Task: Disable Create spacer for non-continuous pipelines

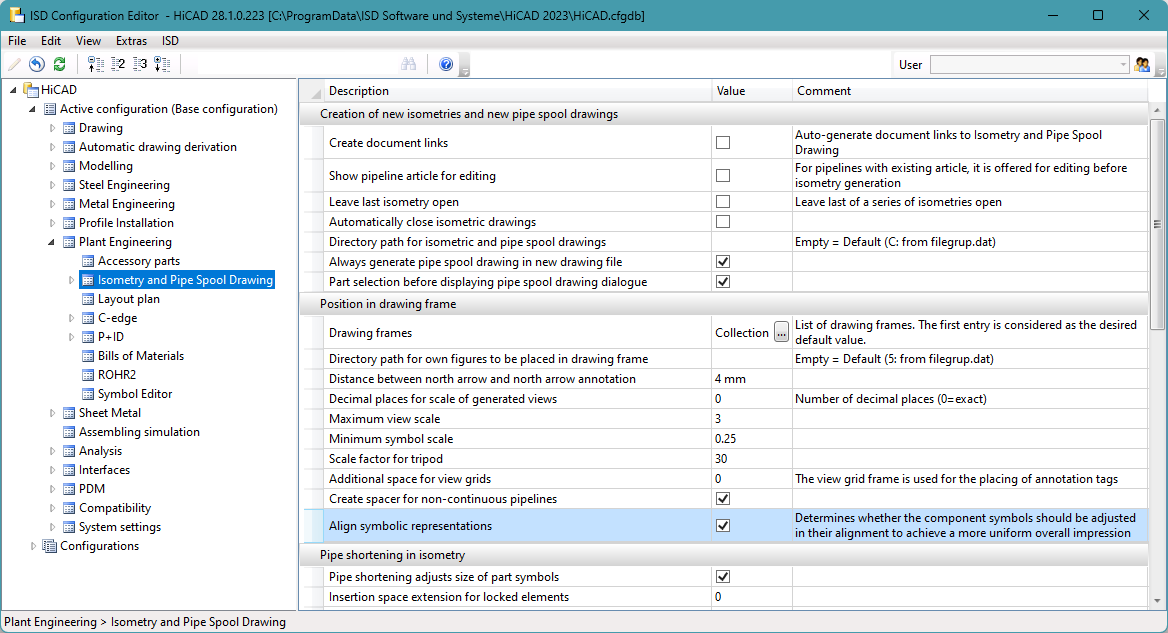Action: click(723, 499)
